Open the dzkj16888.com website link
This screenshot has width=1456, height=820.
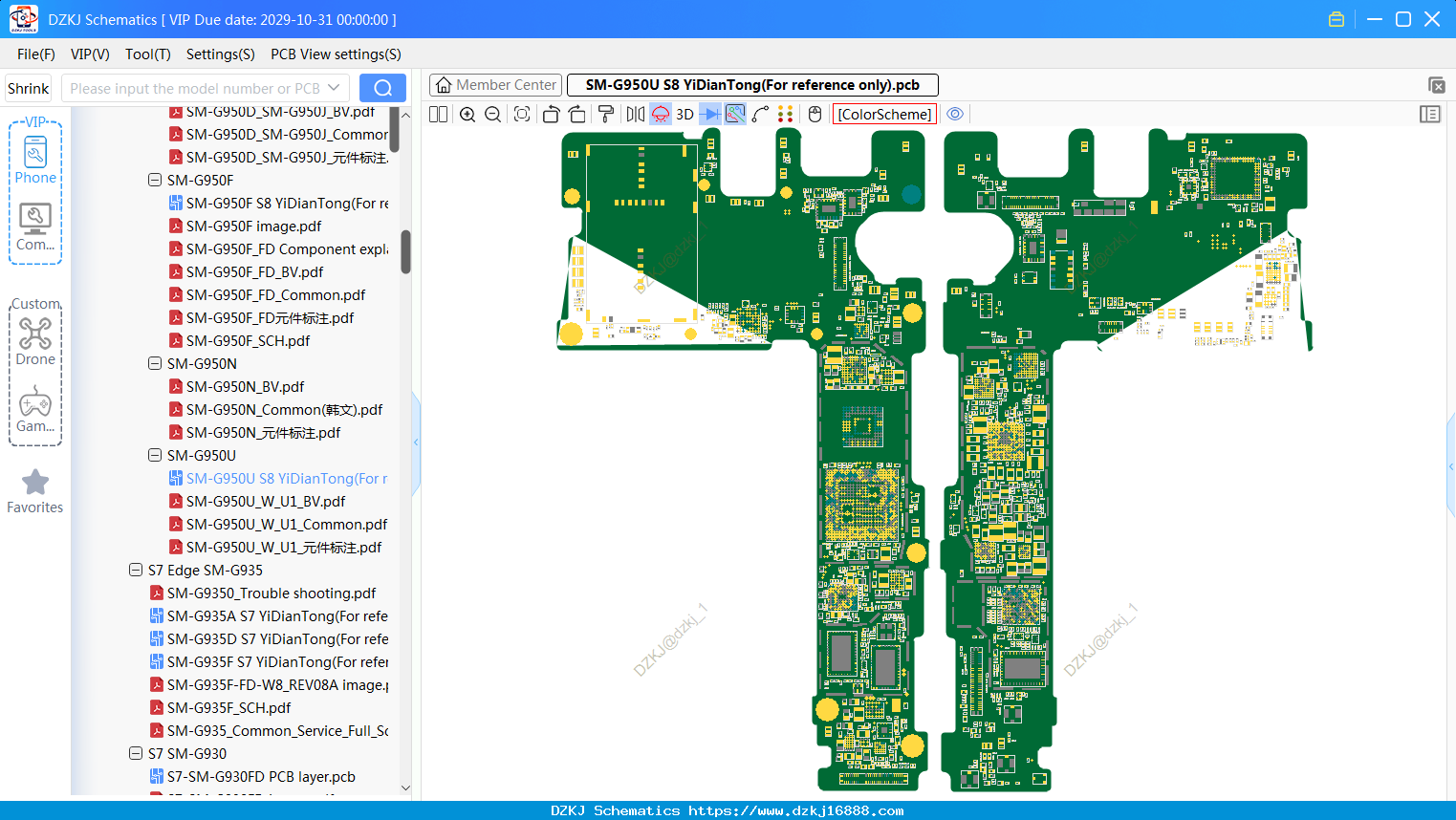coord(795,810)
